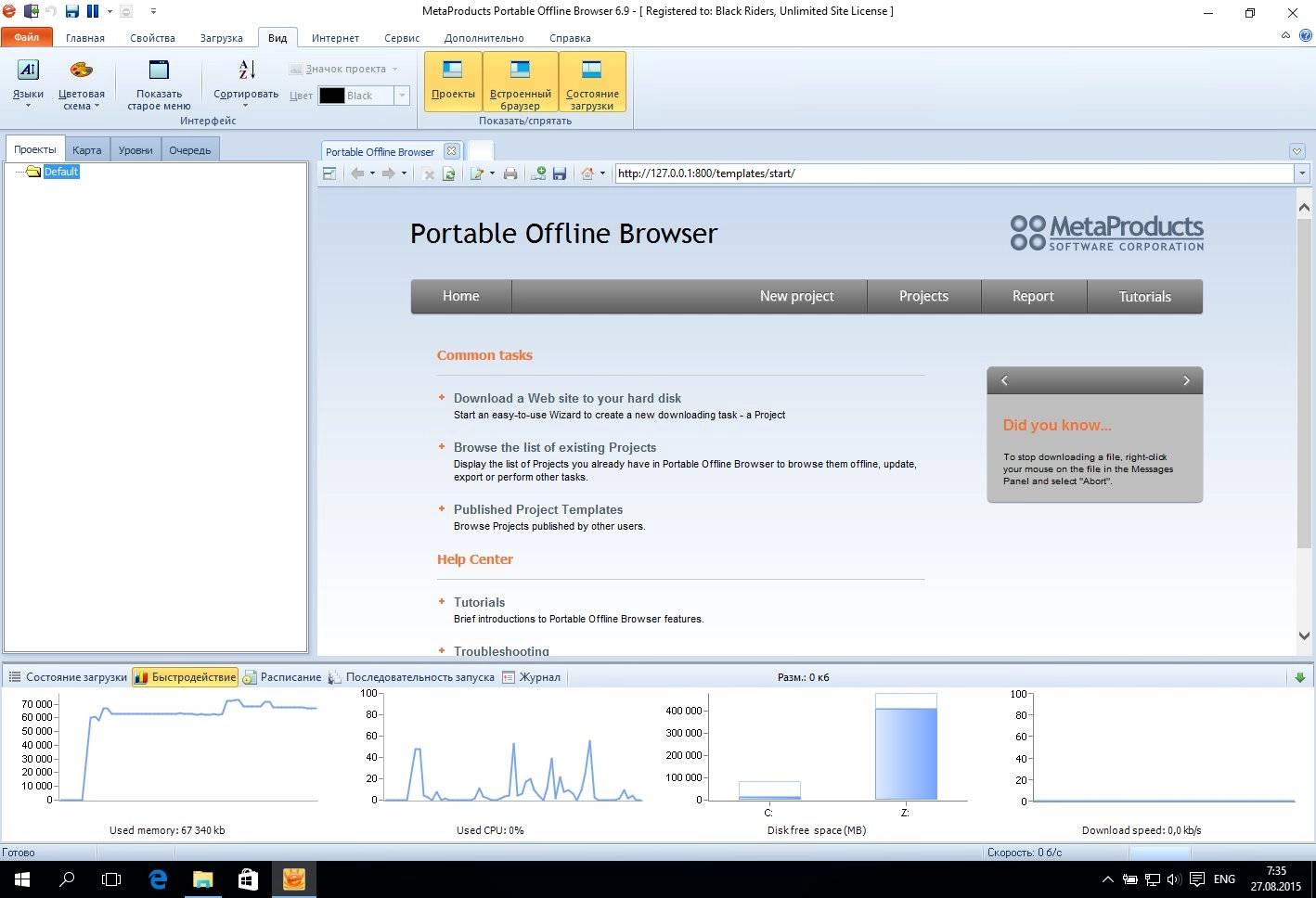Click the Black color swatch

(331, 96)
